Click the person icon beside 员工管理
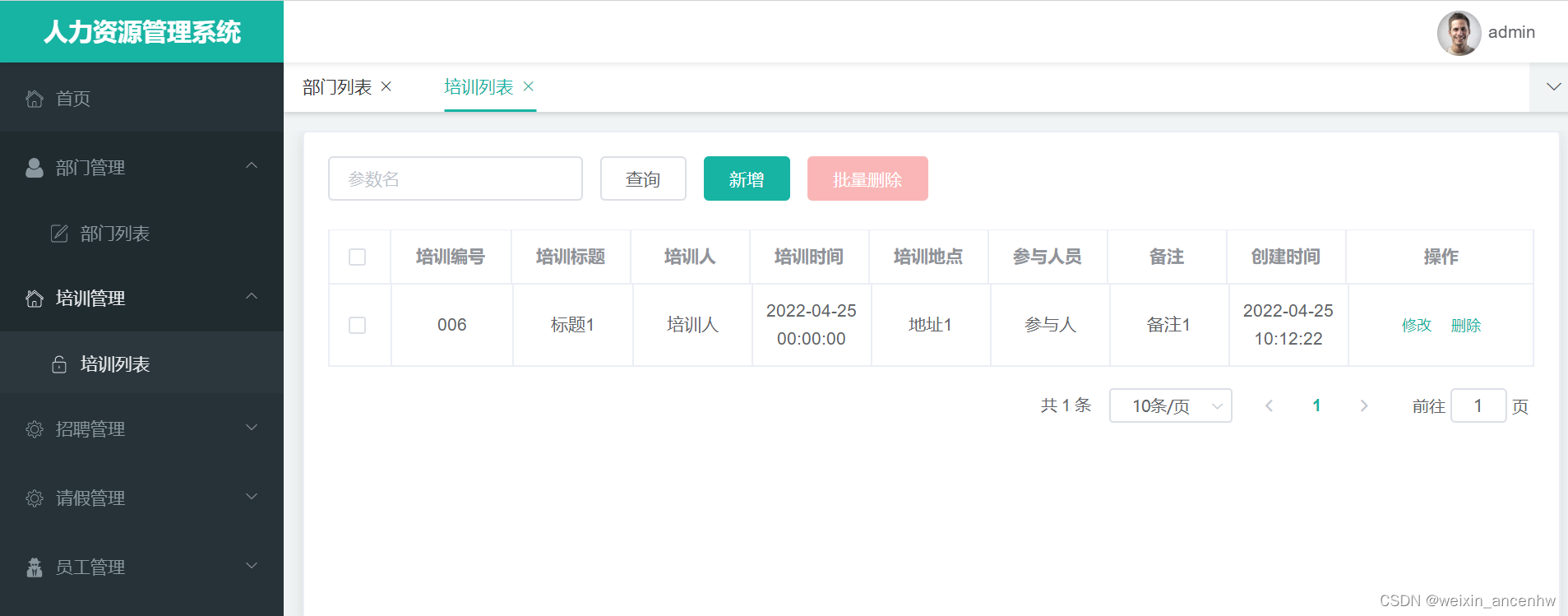The height and width of the screenshot is (616, 1568). pyautogui.click(x=35, y=567)
